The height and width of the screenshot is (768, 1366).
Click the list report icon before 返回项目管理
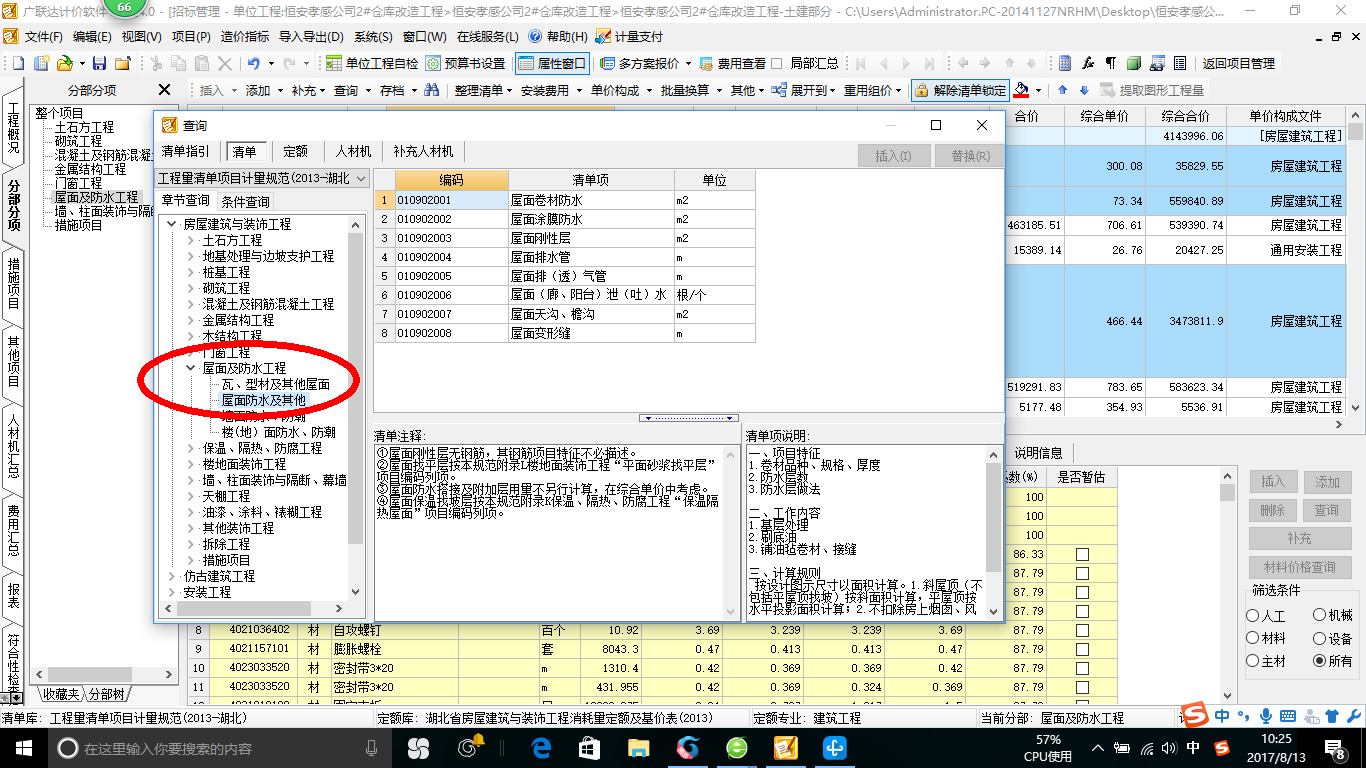[1178, 63]
